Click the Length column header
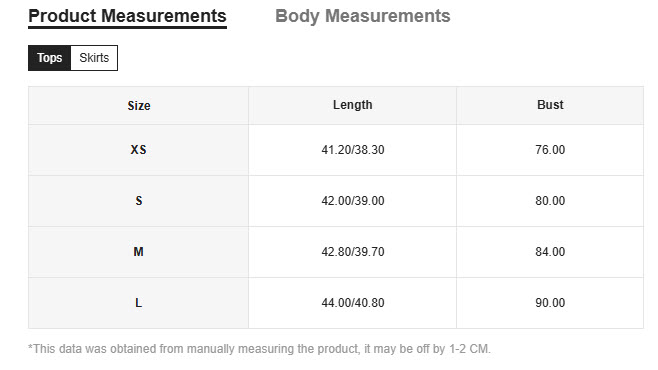 (x=352, y=105)
